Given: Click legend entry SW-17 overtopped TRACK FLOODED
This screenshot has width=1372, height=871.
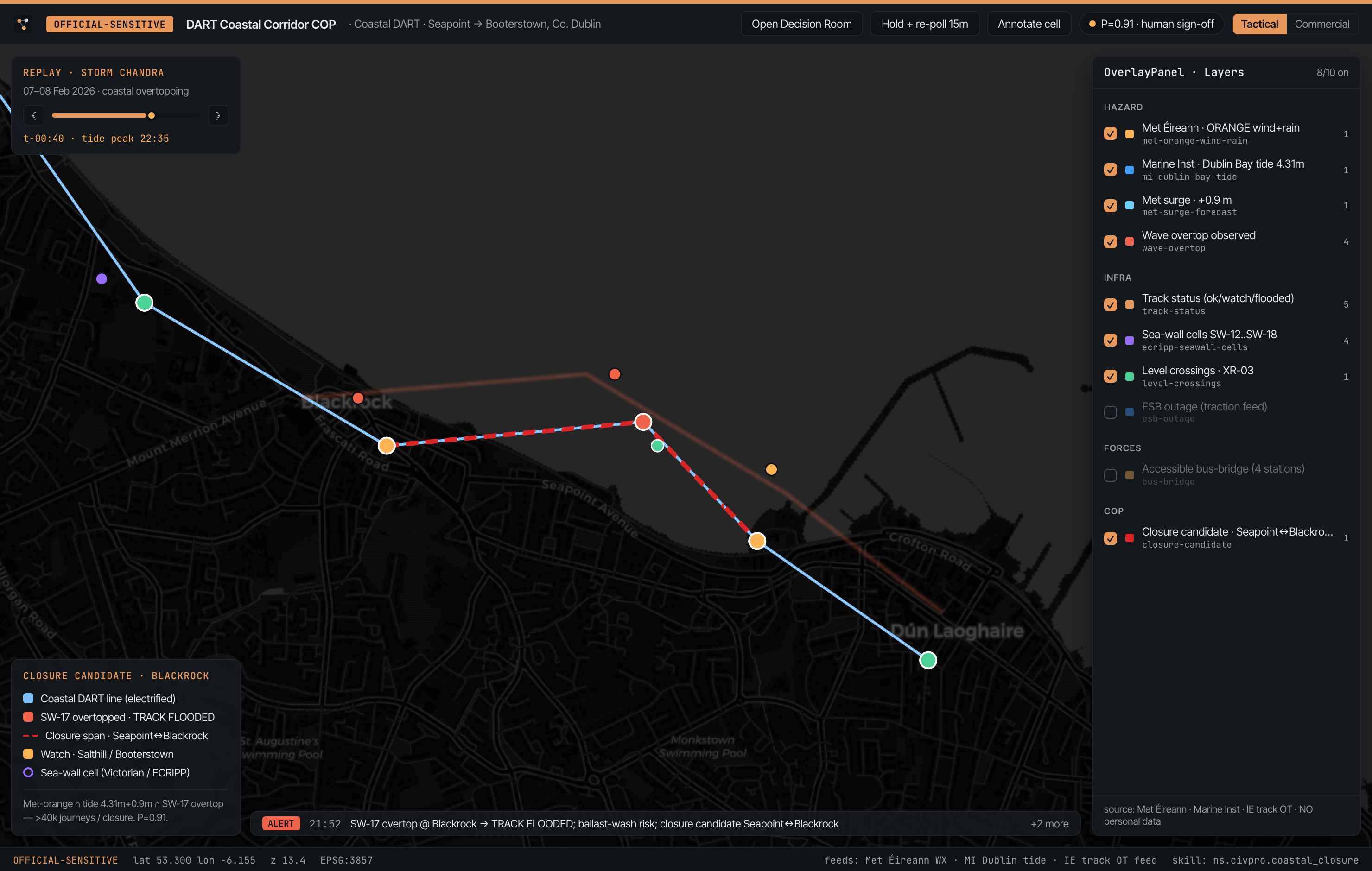Looking at the screenshot, I should (119, 717).
